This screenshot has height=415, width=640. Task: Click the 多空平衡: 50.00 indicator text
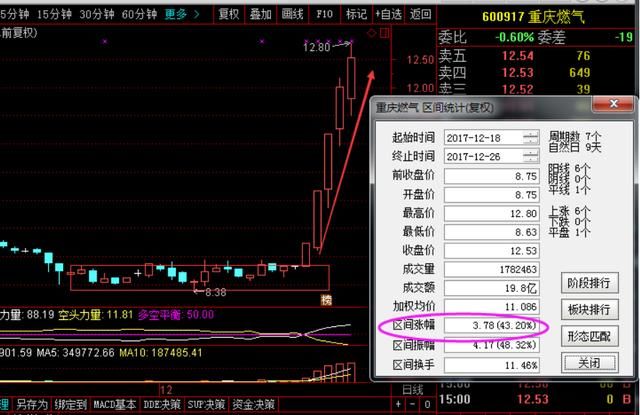coord(176,315)
